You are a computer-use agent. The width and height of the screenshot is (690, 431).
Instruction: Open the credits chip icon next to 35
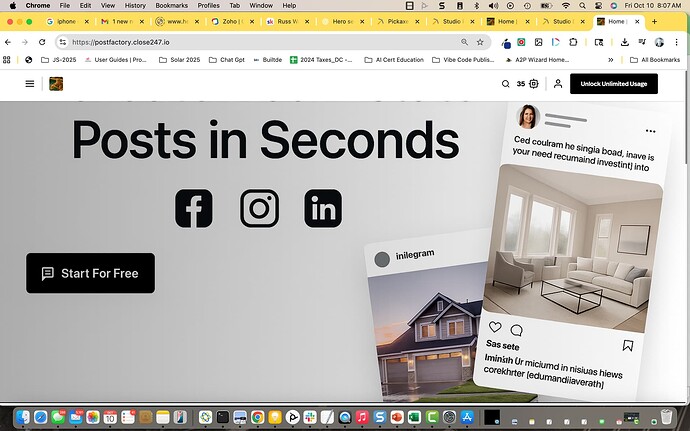(534, 84)
